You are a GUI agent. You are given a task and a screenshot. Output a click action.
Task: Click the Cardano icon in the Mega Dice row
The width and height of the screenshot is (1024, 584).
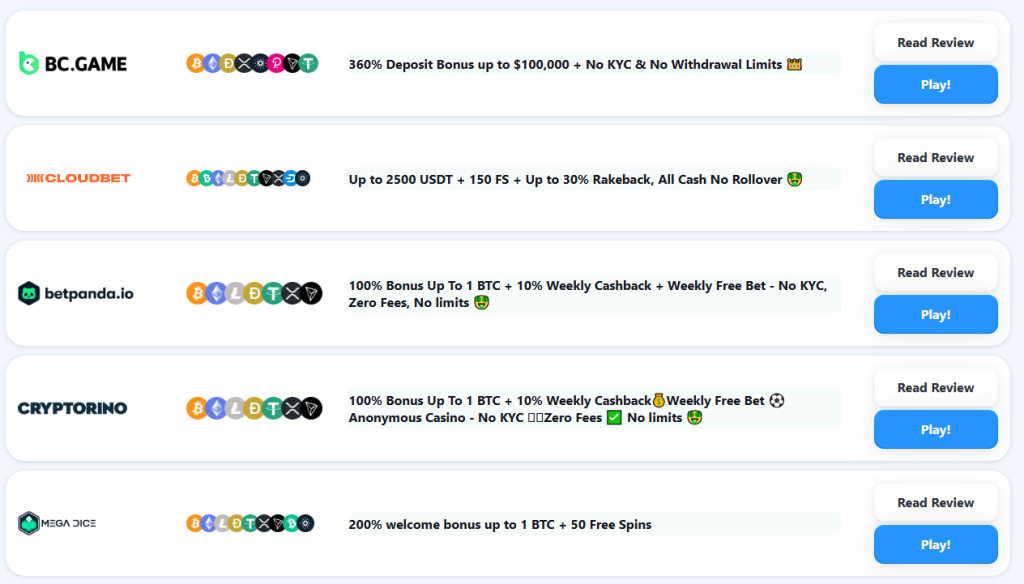tap(305, 523)
